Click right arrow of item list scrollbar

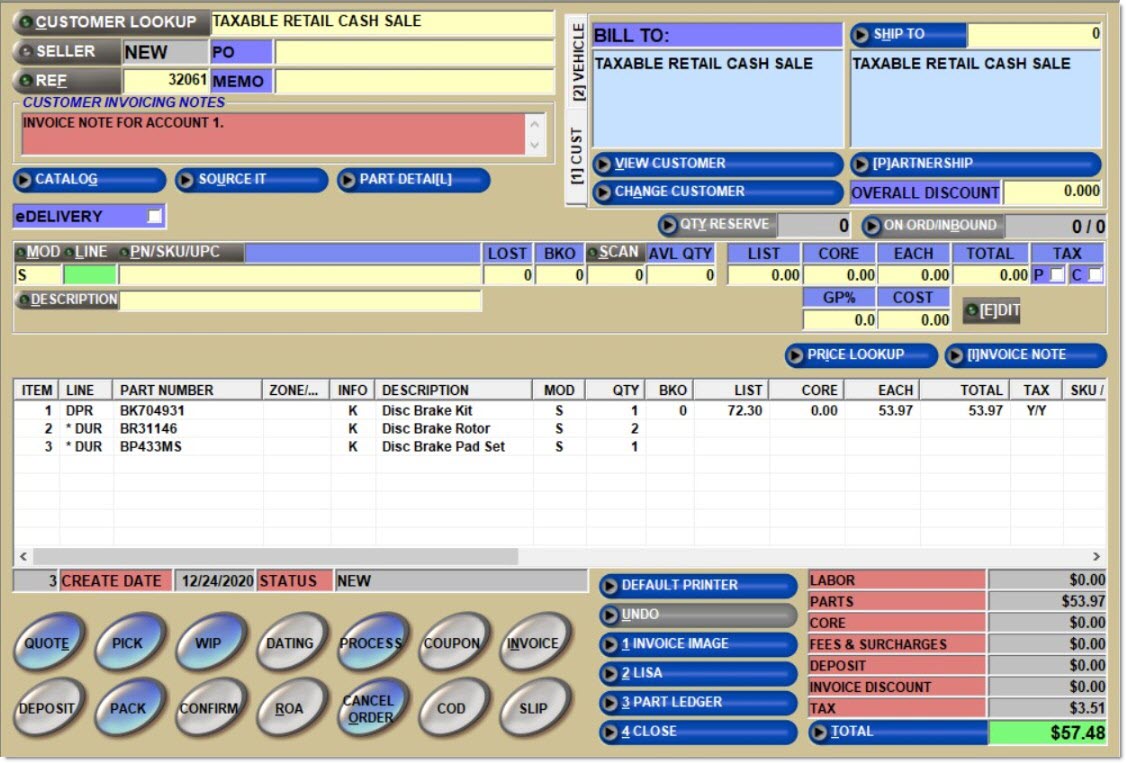tap(1096, 556)
